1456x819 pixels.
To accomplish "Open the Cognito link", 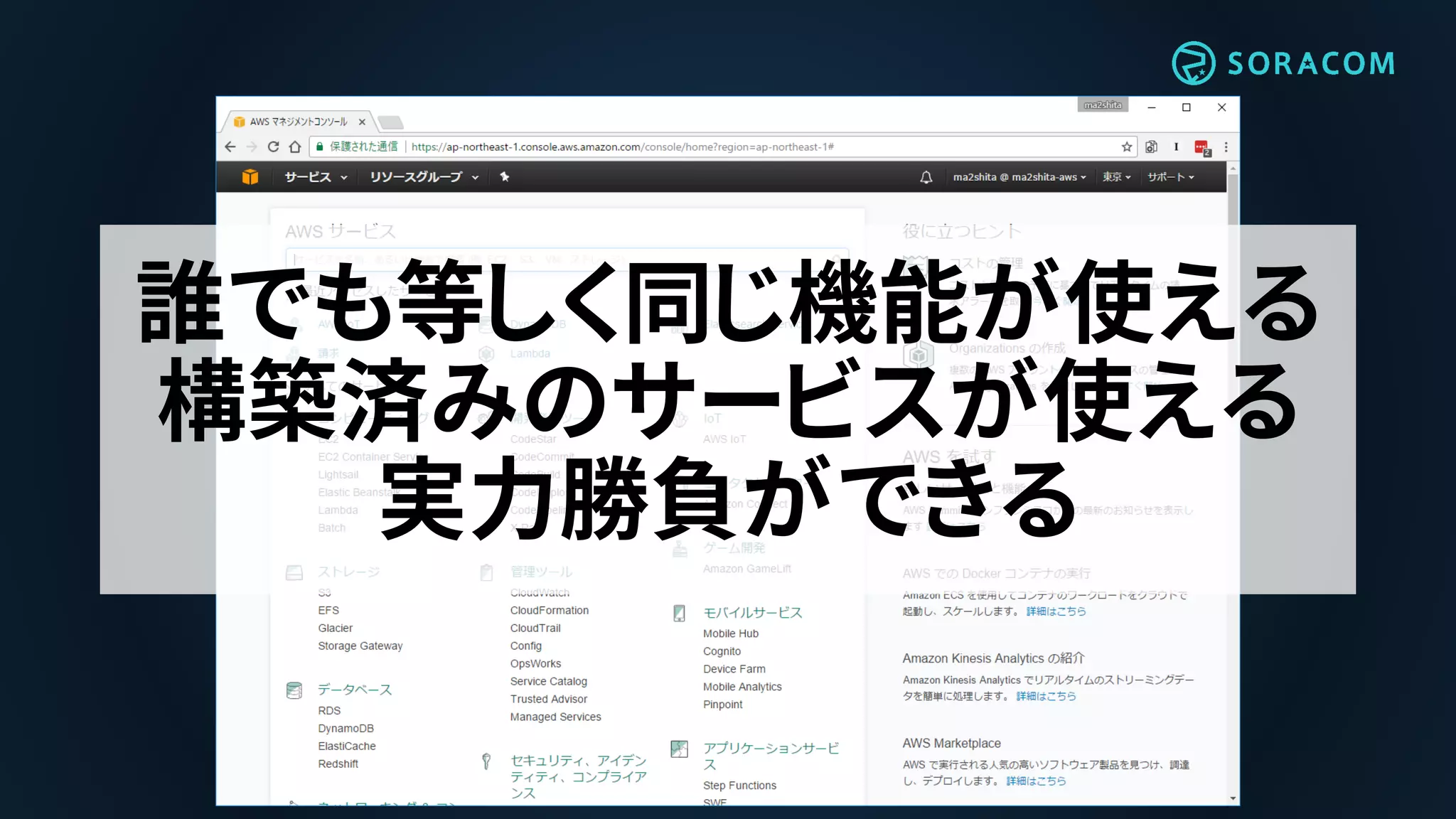I will coord(722,652).
